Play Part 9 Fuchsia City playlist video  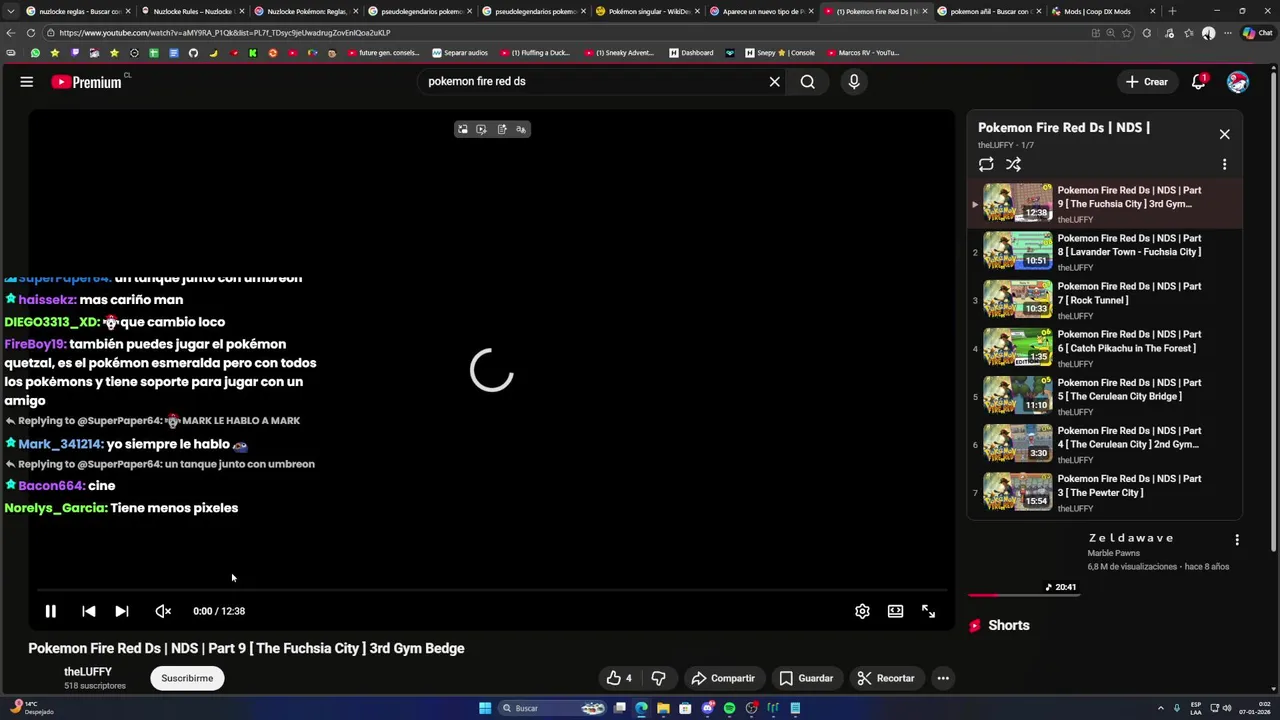pos(1105,204)
